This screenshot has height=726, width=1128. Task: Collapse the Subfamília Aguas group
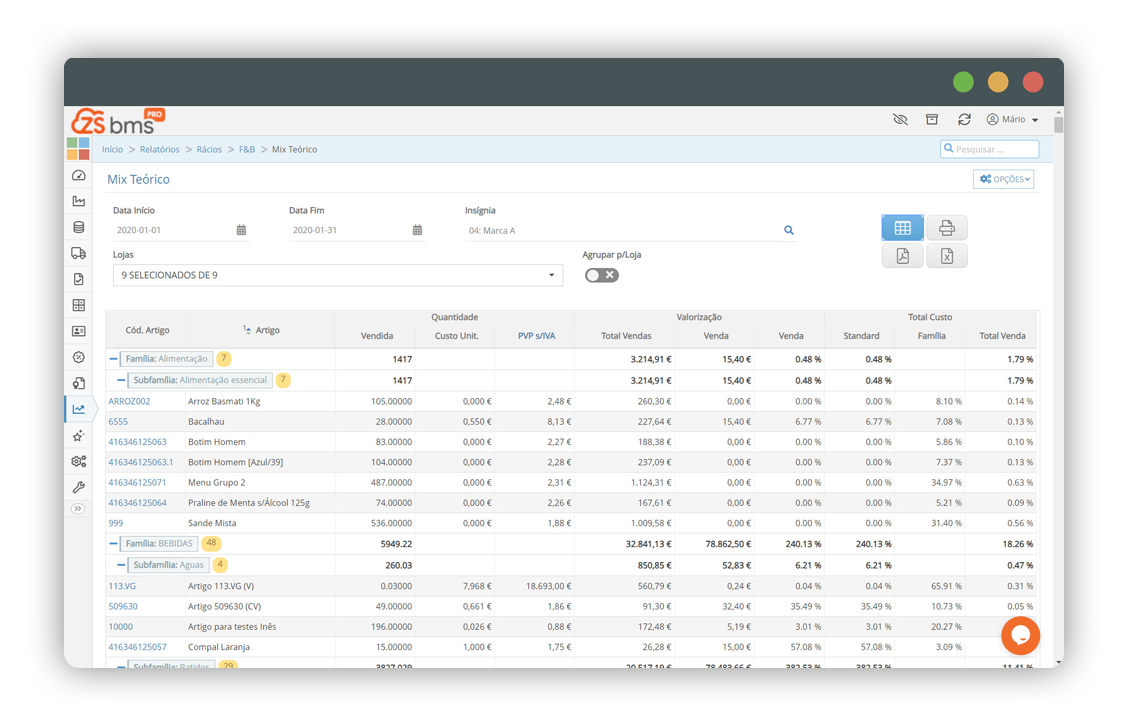(x=121, y=565)
